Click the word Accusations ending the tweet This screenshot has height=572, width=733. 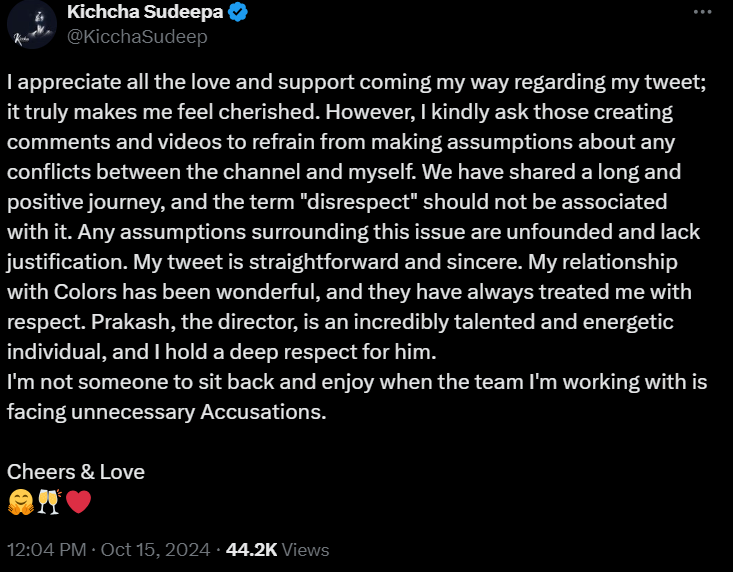[263, 412]
